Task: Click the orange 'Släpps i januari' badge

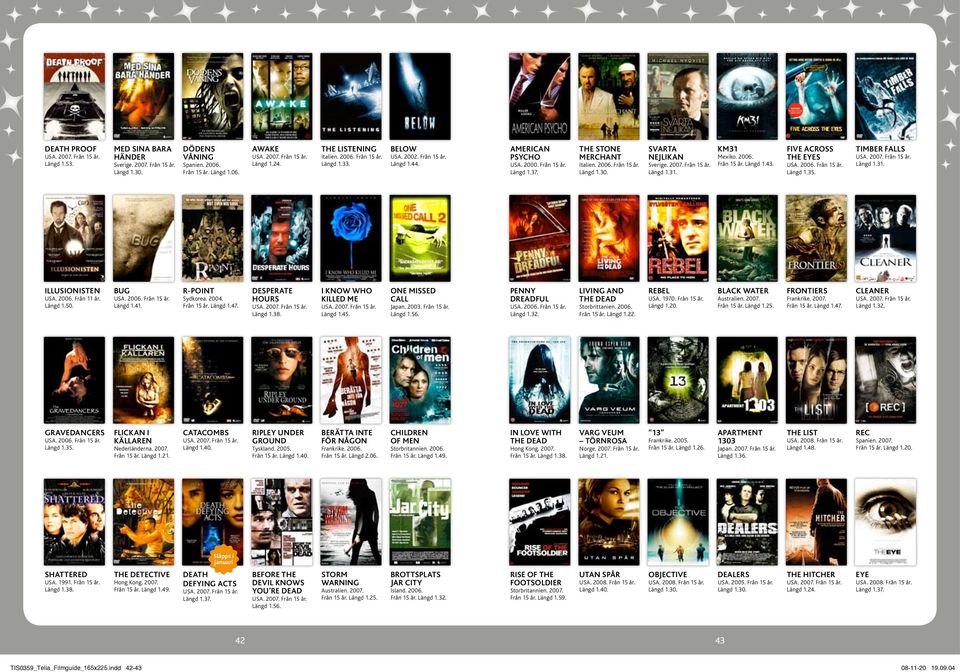Action: (223, 558)
